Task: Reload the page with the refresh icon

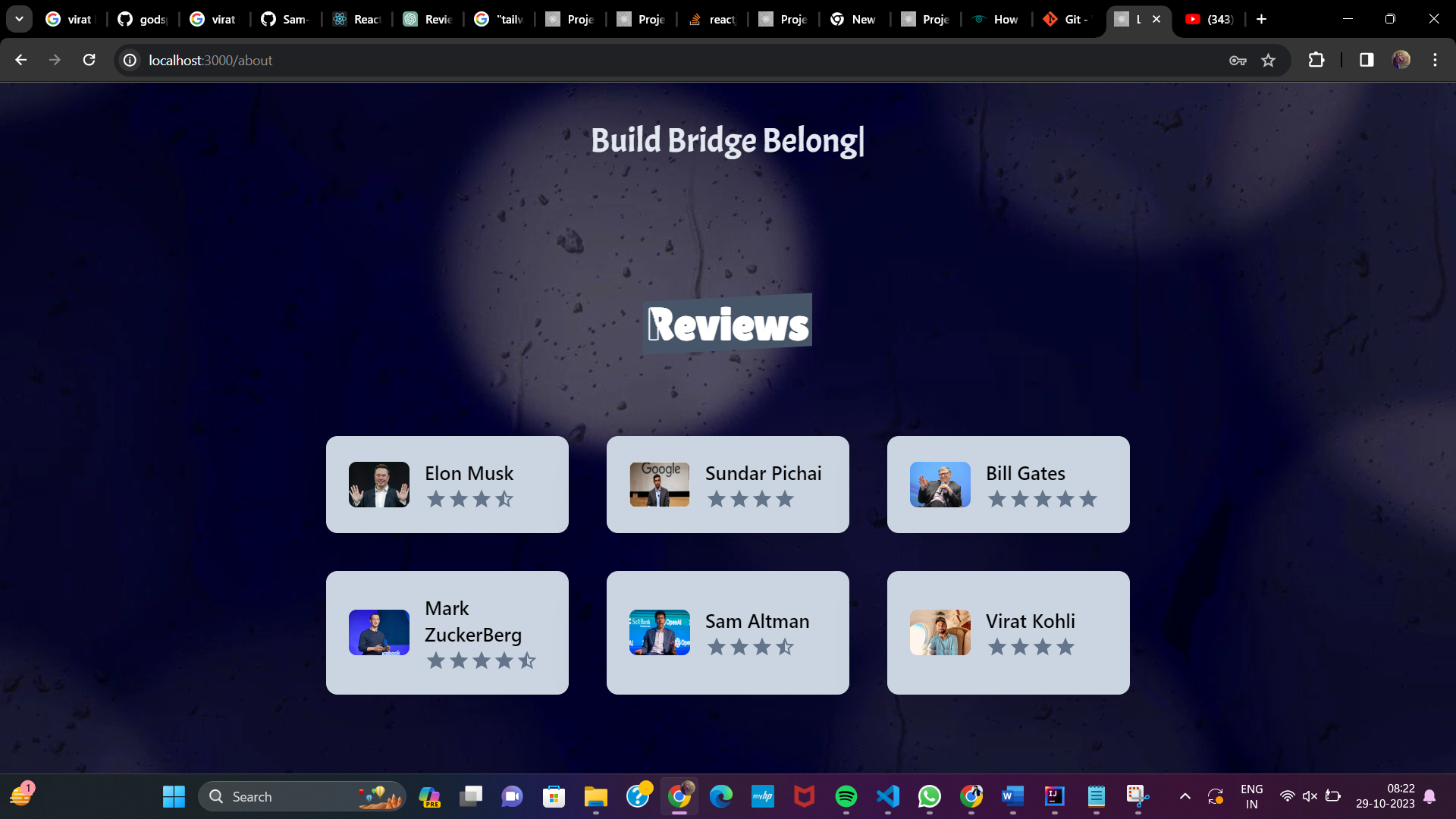Action: point(89,60)
